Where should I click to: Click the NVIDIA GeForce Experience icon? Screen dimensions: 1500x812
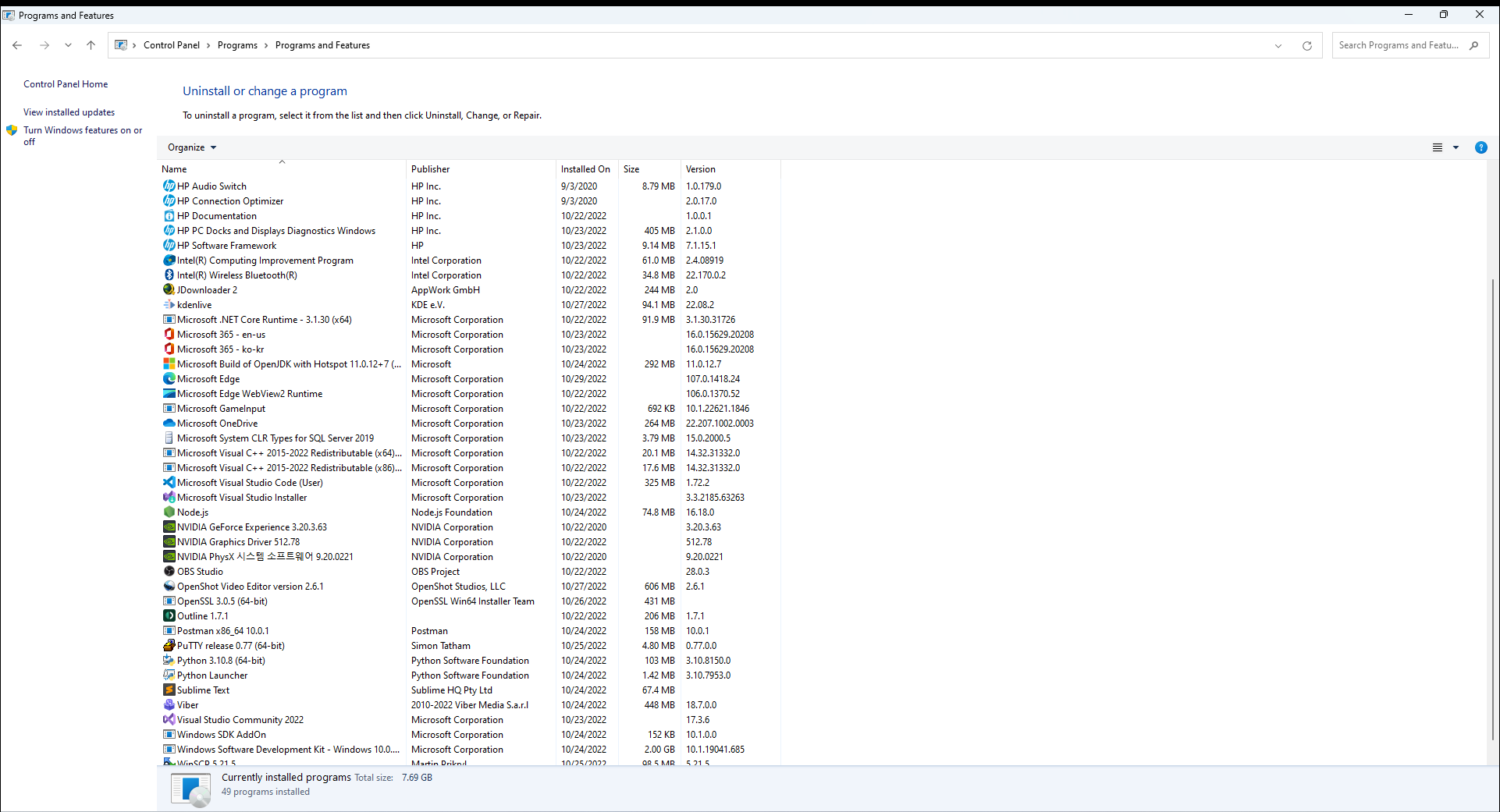pos(169,527)
